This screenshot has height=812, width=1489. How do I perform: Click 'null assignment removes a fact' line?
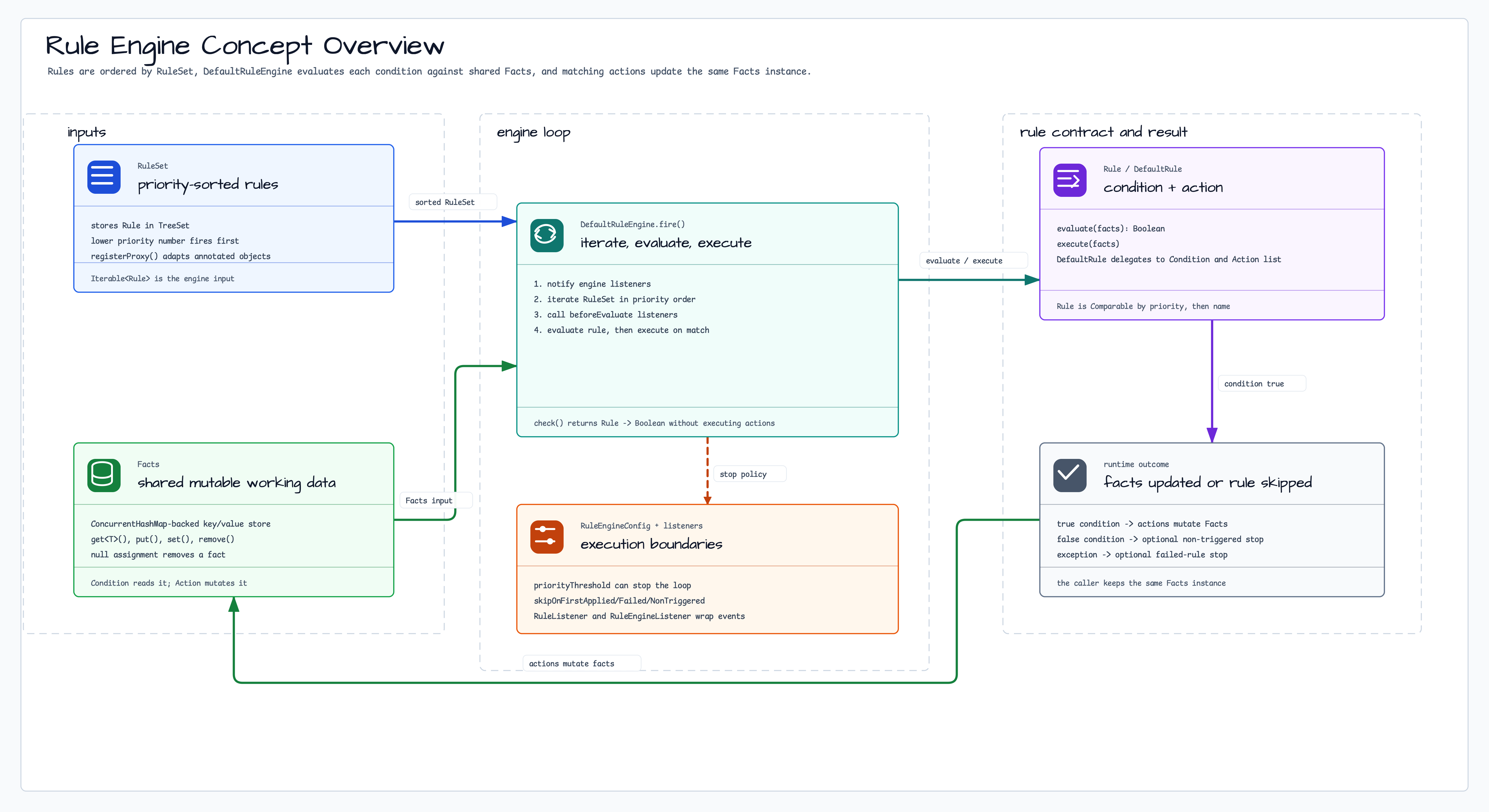pos(158,555)
